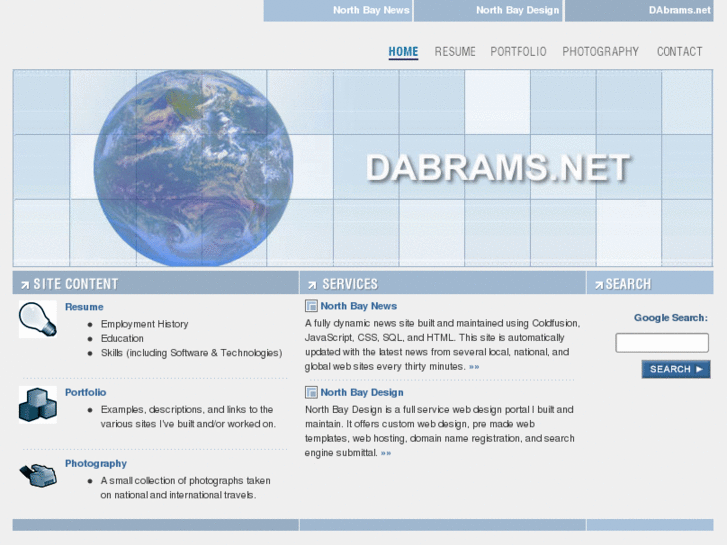727x545 pixels.
Task: Click the SEARCH button
Action: 676,369
